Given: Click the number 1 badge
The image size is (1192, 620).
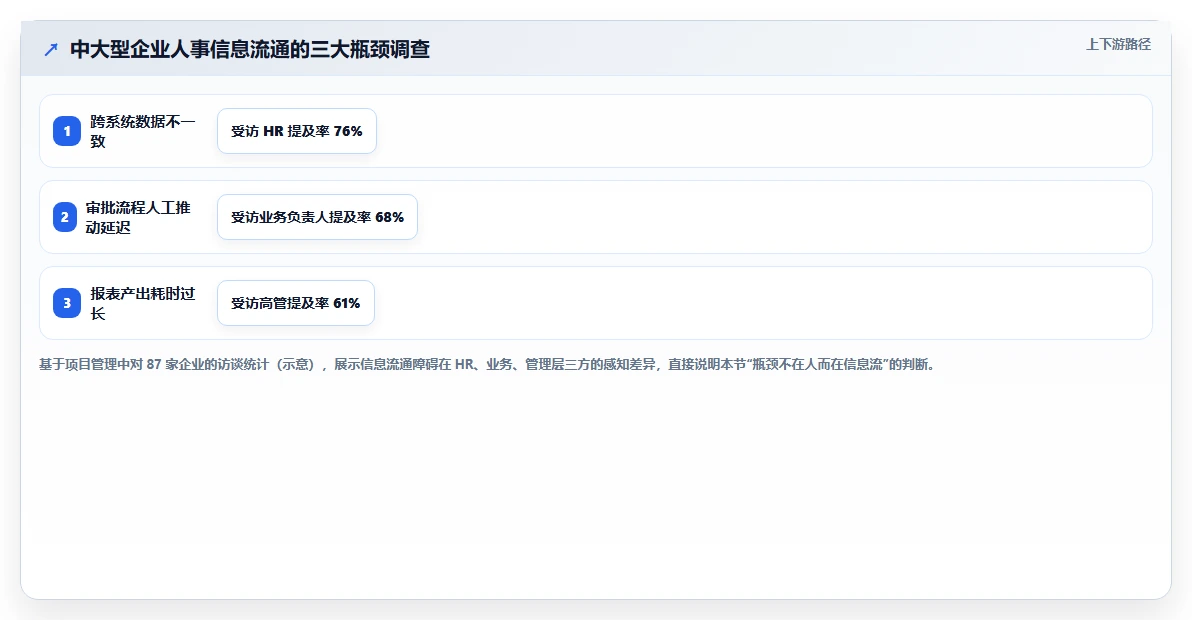Looking at the screenshot, I should point(67,131).
